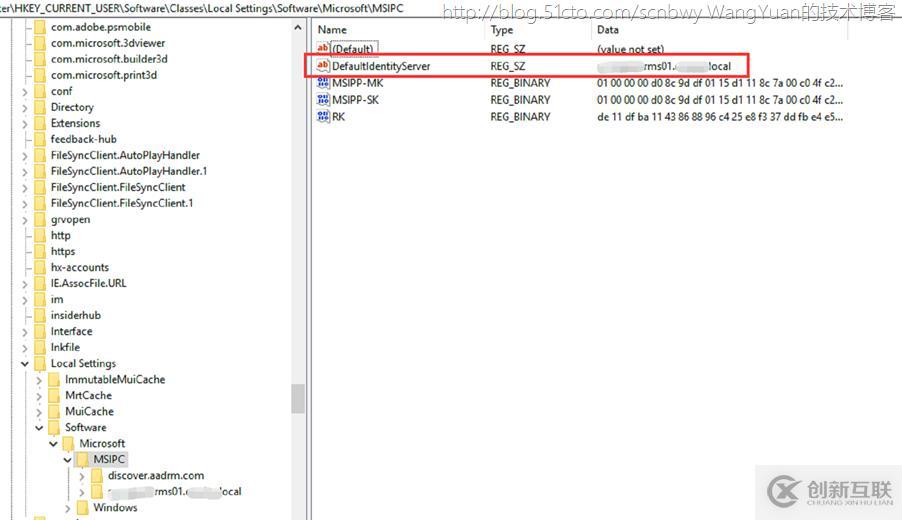
Task: Expand the MuiCache key
Action: 39,412
